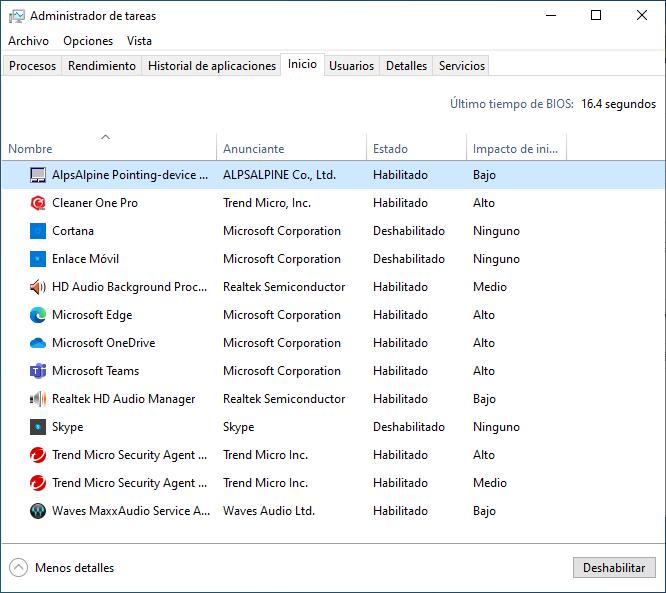Select the Cortana startup icon
Screen dimensions: 666x593
(x=38, y=231)
